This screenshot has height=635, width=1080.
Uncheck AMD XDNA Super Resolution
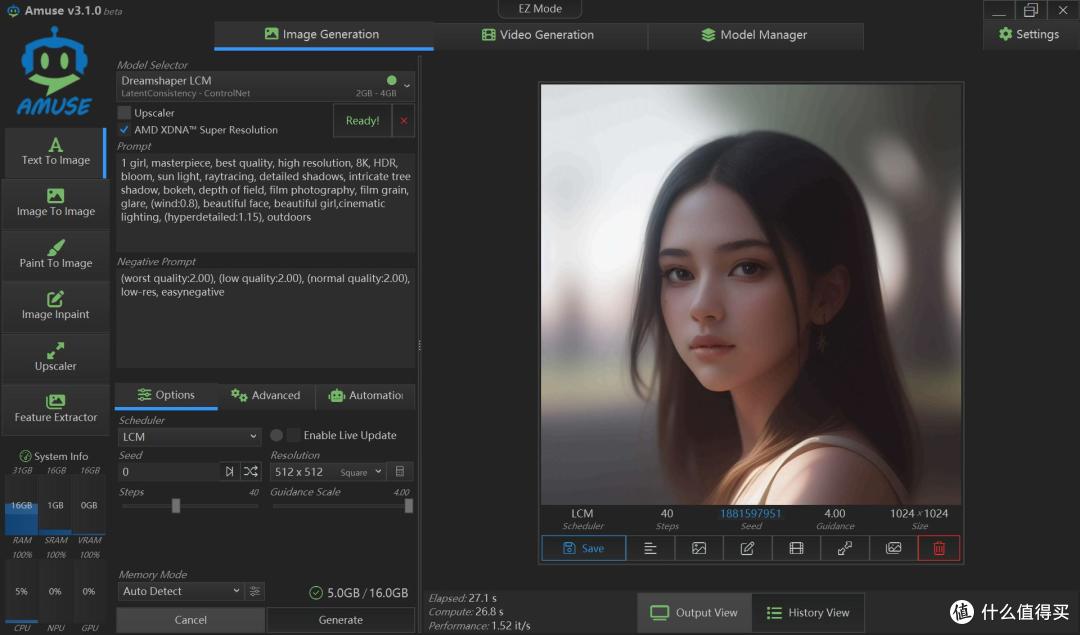tap(124, 129)
